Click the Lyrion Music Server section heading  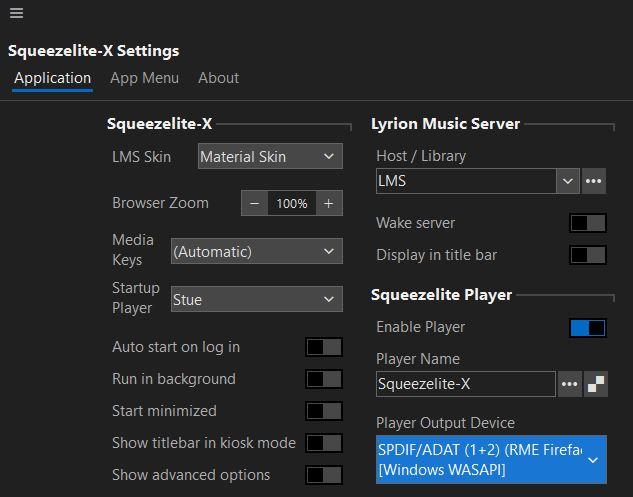click(x=445, y=124)
